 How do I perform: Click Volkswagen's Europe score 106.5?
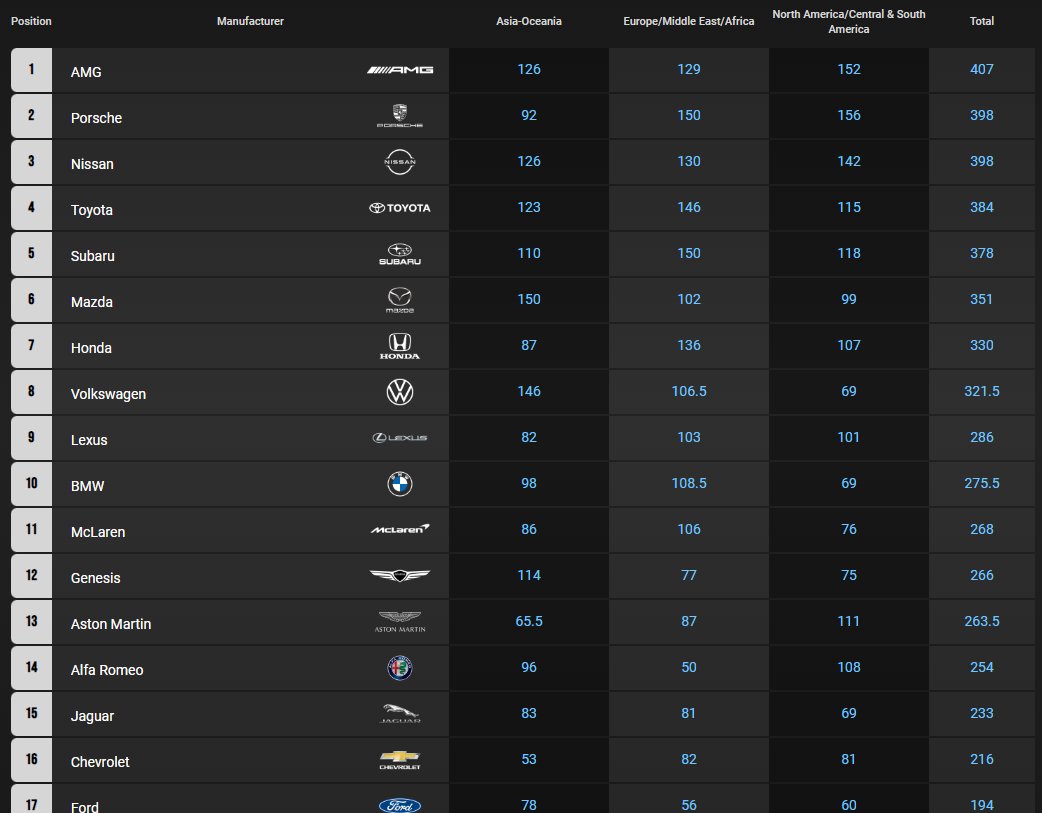[x=688, y=391]
